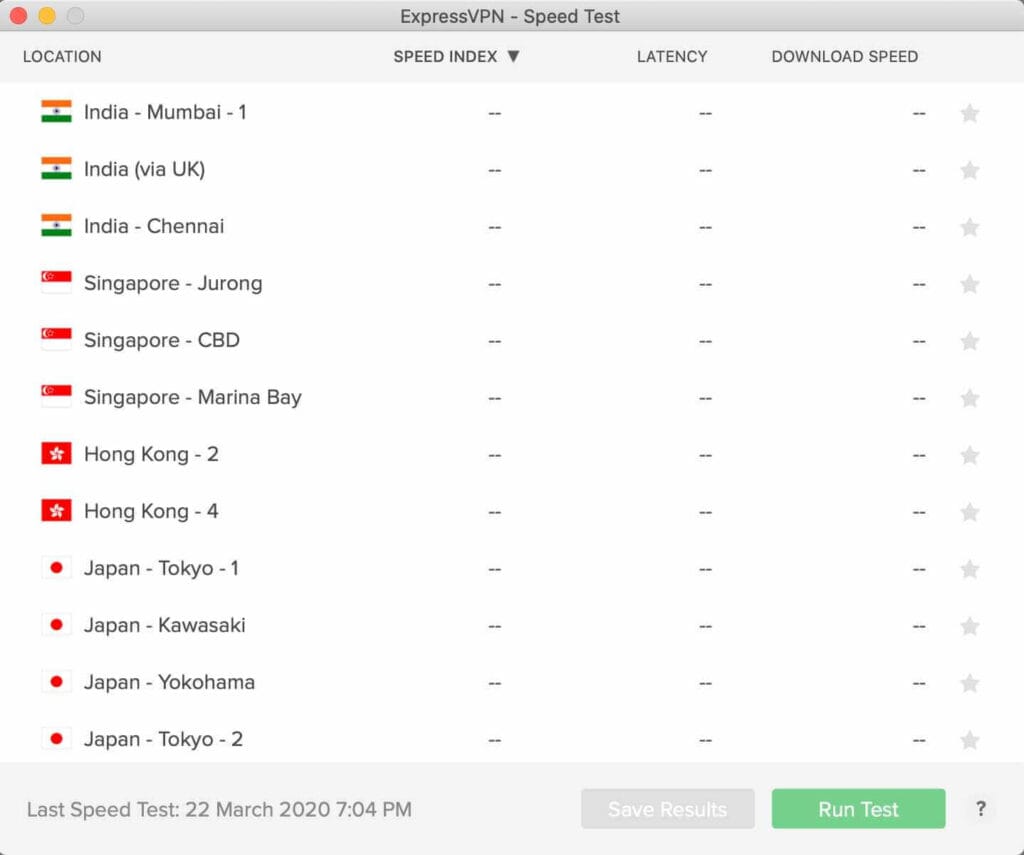The height and width of the screenshot is (855, 1024).
Task: Click the Singapore flag beside Marina Bay
Action: click(x=57, y=397)
